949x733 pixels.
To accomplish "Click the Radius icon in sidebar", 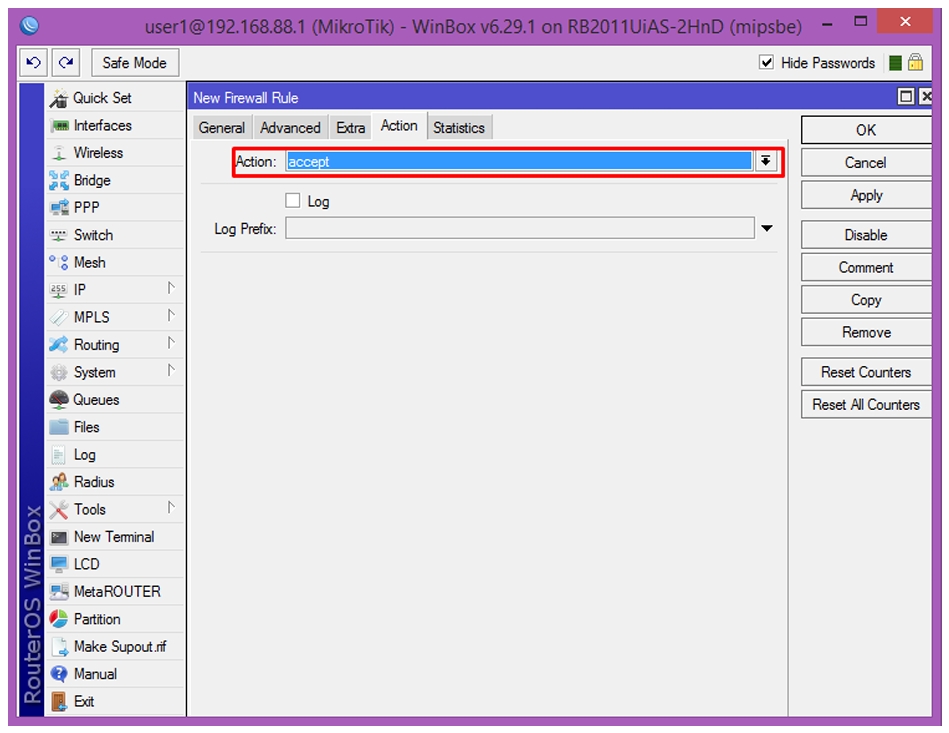I will coord(59,482).
